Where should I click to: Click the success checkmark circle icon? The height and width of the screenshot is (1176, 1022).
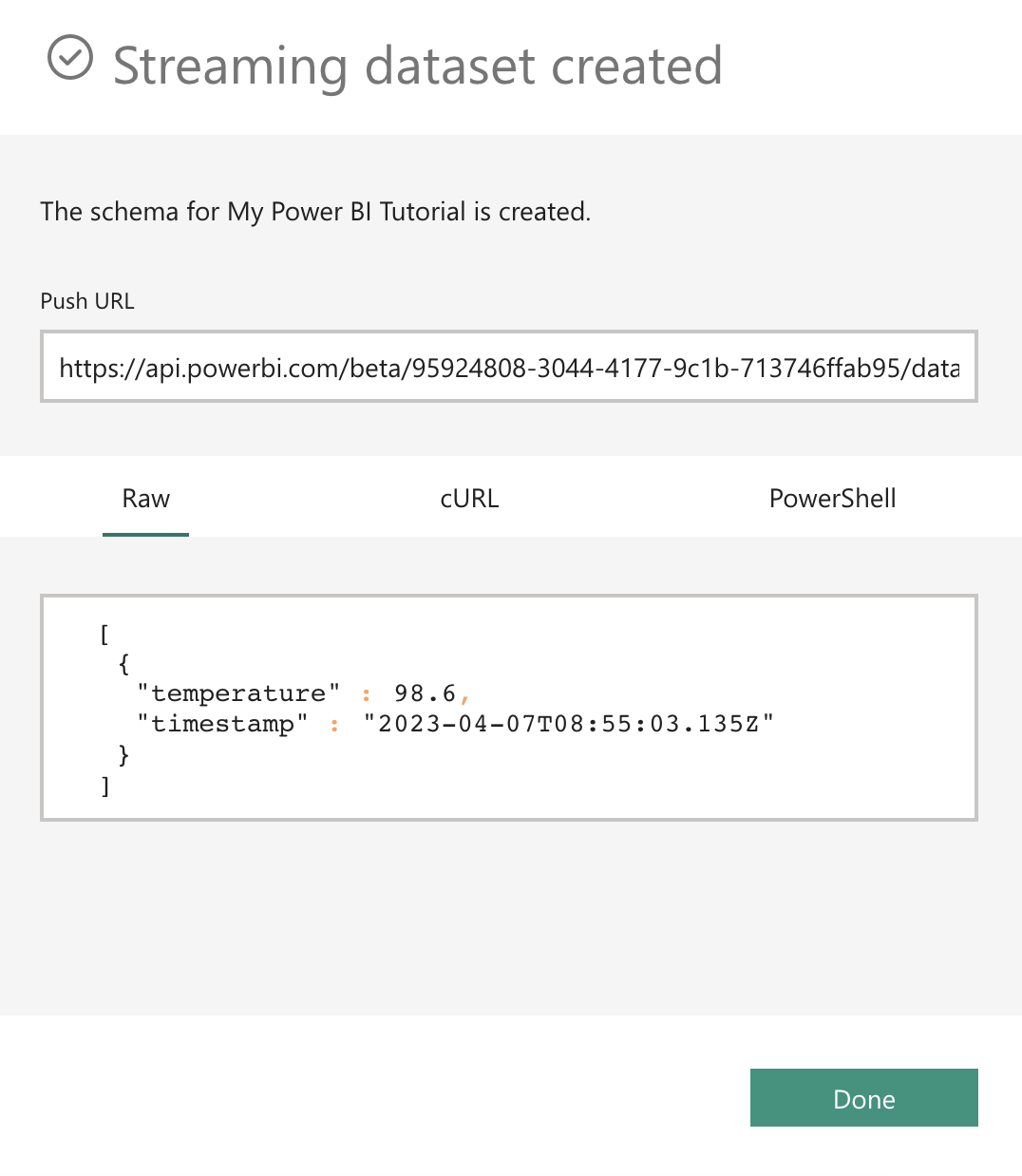pyautogui.click(x=70, y=58)
